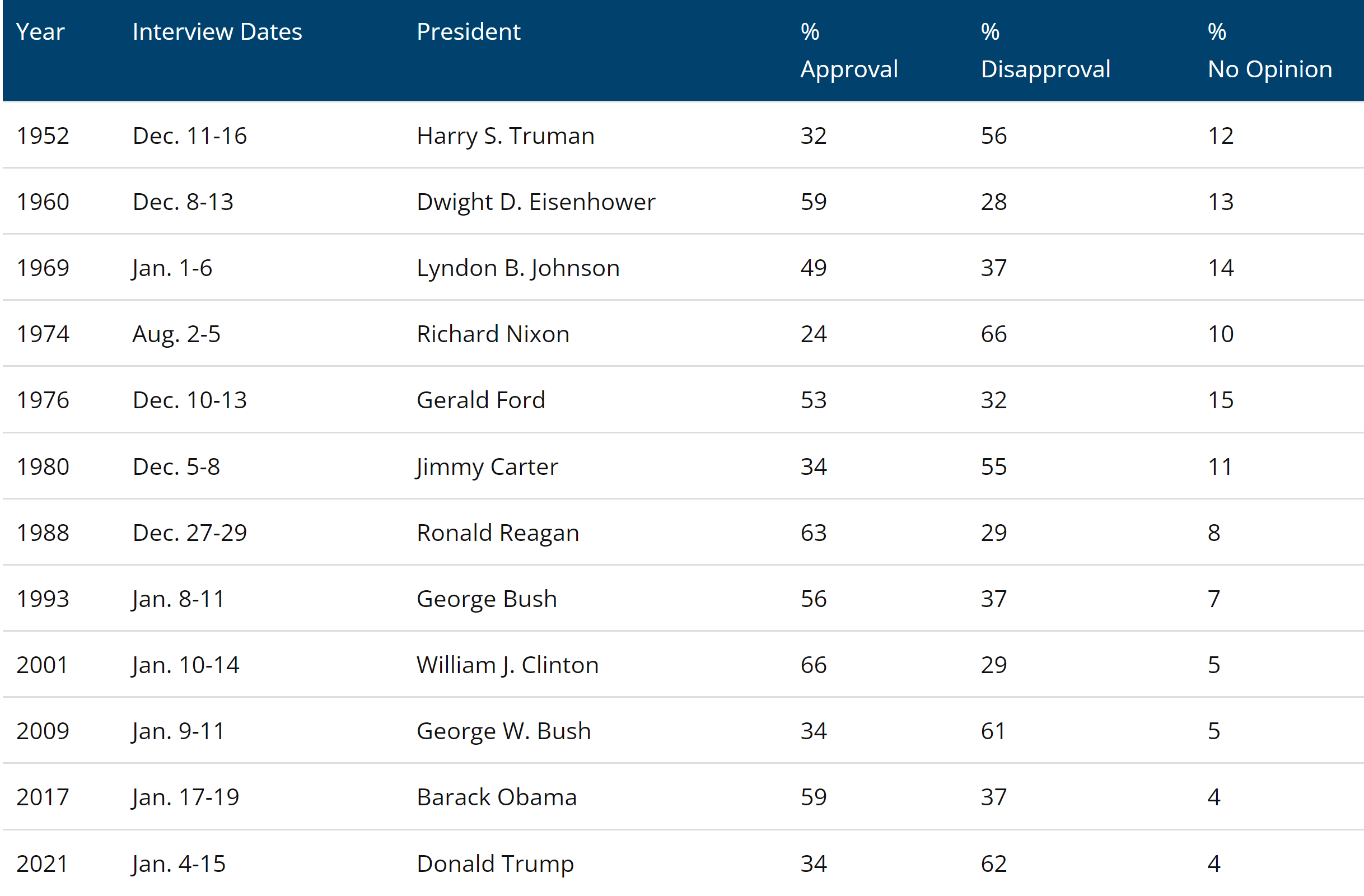
Task: Click the Year column header
Action: 40,32
